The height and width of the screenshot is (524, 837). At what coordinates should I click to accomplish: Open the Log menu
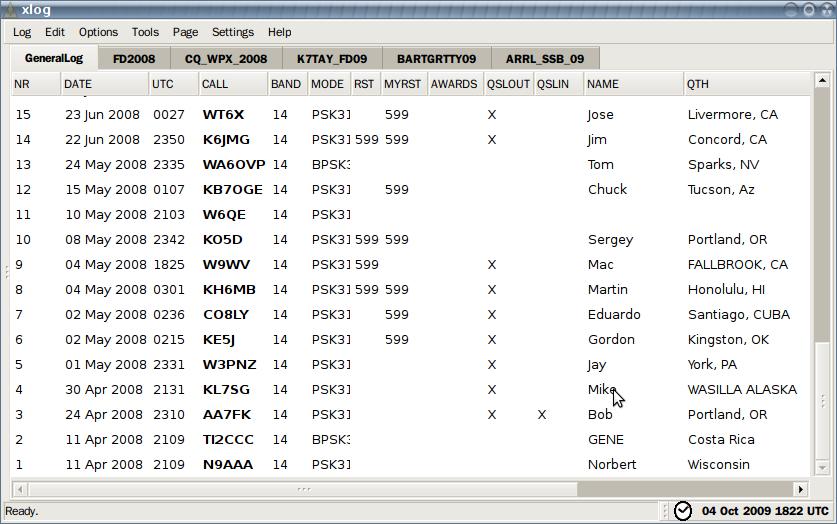22,32
